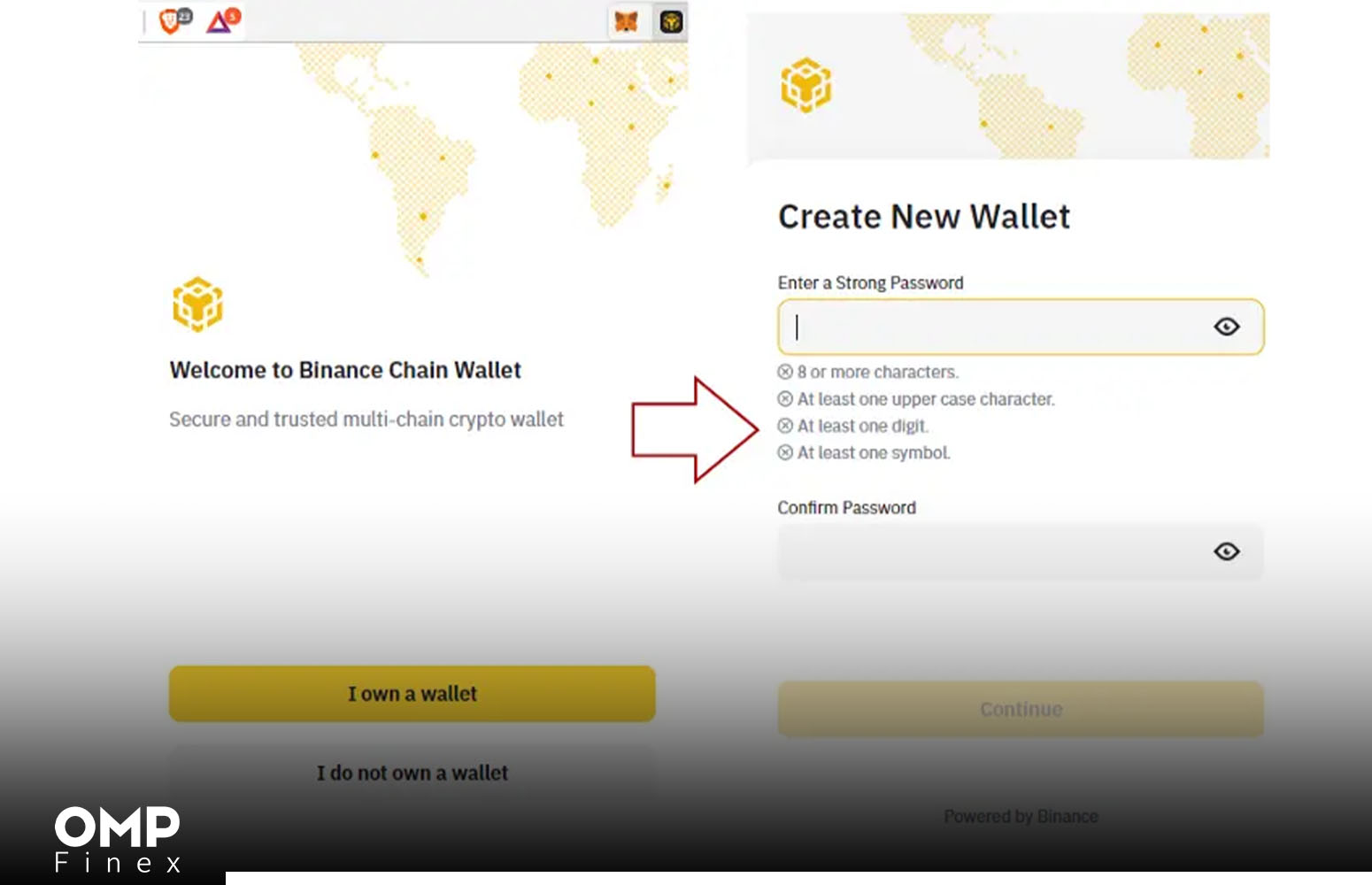Reveal the confirm password with eye icon
Image resolution: width=1372 pixels, height=885 pixels.
1226,551
